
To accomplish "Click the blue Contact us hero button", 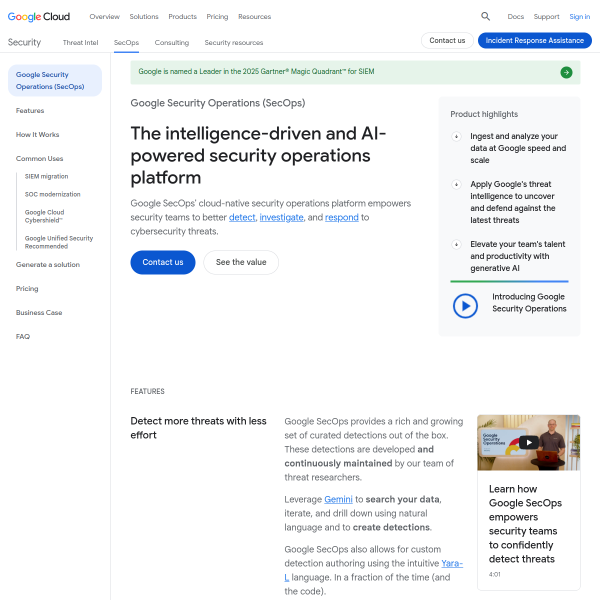I will click(163, 262).
